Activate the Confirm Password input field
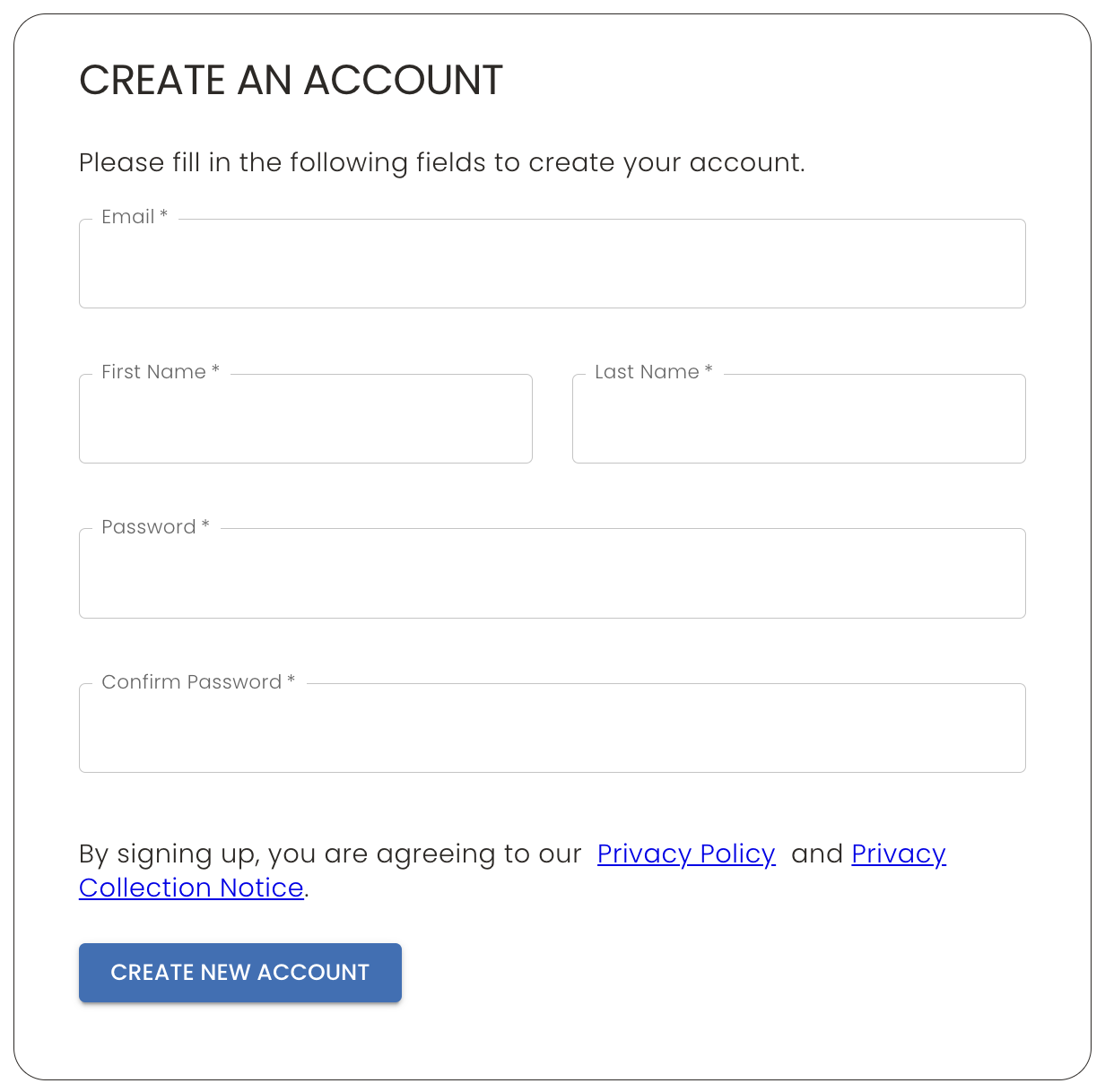The image size is (1105, 1092). (x=552, y=728)
